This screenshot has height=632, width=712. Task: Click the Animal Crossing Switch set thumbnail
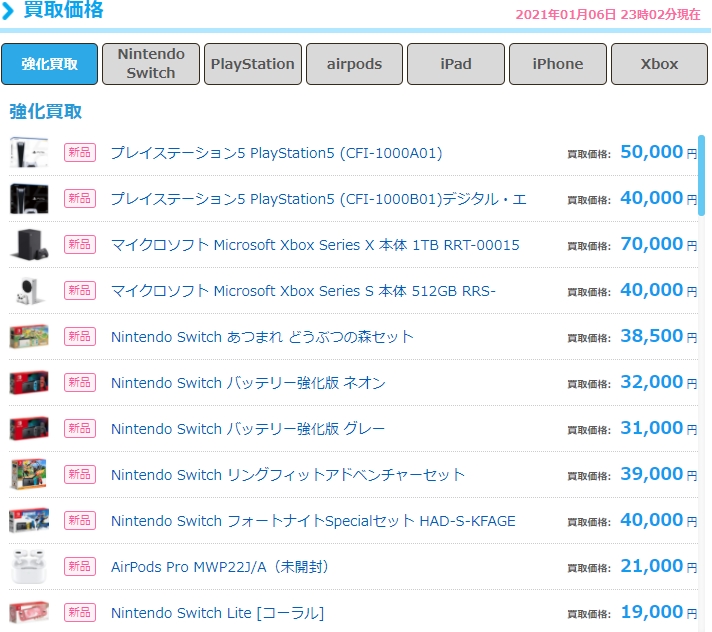tap(29, 336)
